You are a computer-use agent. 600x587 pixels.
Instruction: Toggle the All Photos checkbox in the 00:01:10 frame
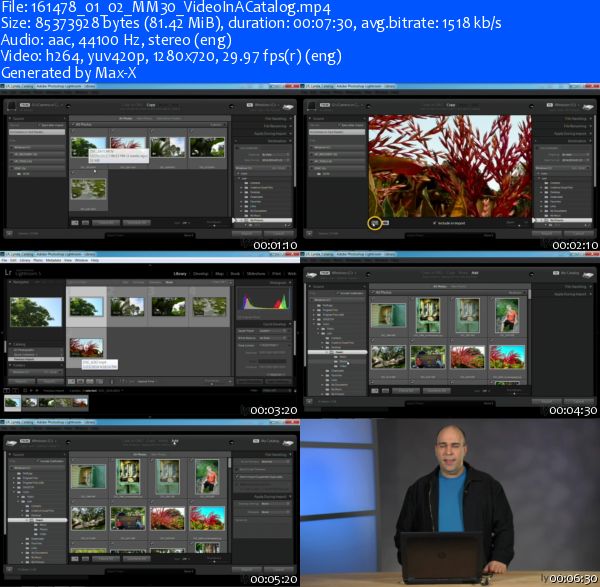[x=73, y=125]
